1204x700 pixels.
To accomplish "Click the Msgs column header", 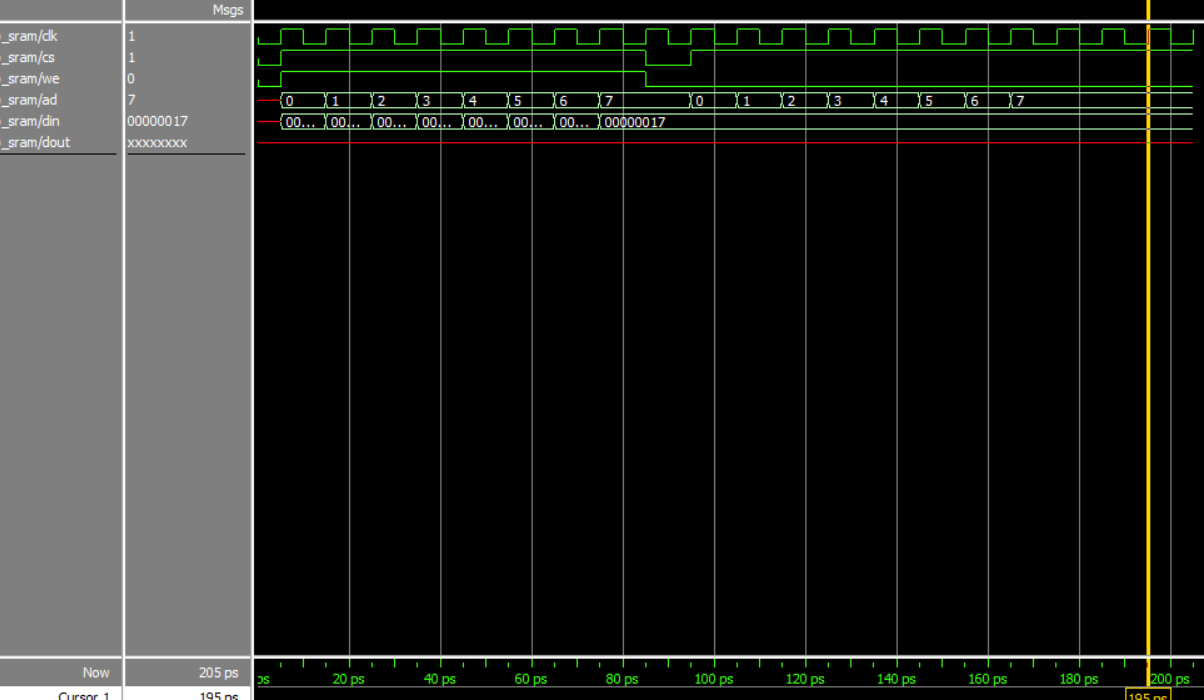I will [228, 10].
